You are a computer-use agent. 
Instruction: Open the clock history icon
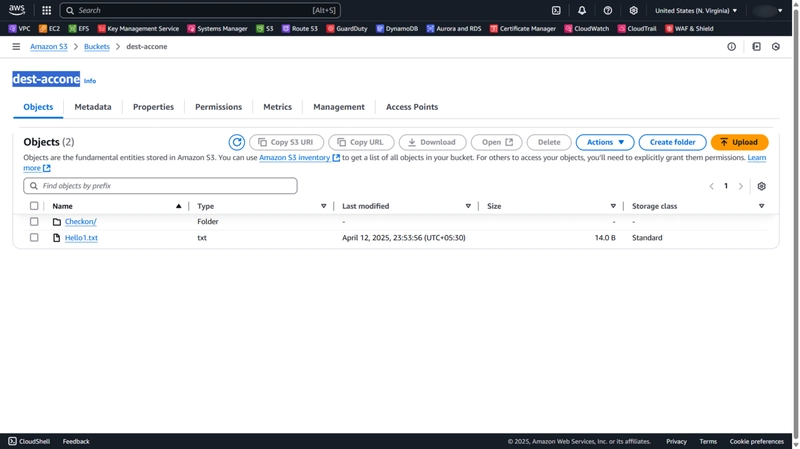coord(776,46)
